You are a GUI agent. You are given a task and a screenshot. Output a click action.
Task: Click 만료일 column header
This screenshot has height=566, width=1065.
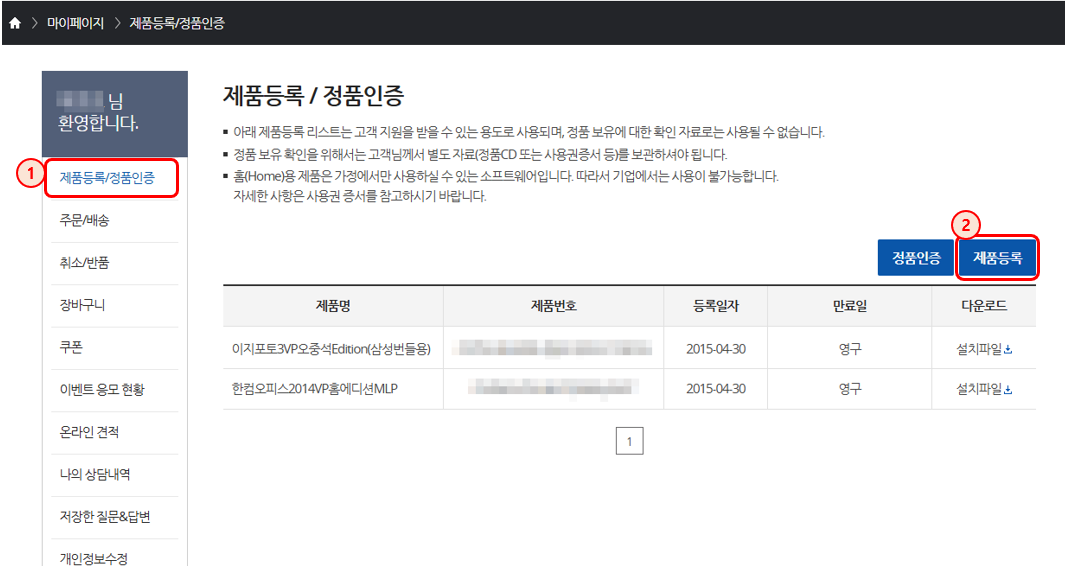(x=850, y=306)
